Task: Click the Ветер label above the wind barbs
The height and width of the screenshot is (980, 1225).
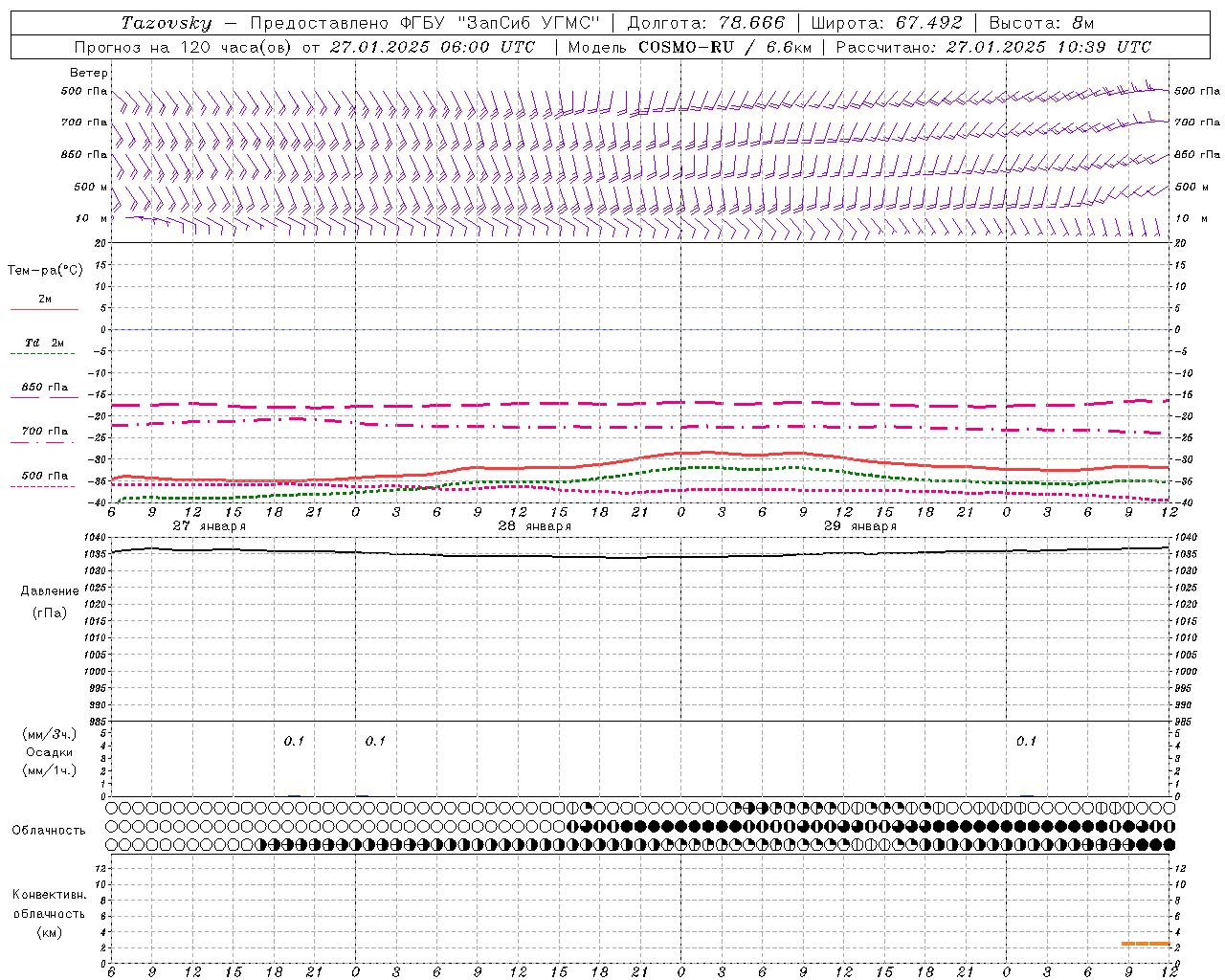Action: 89,73
